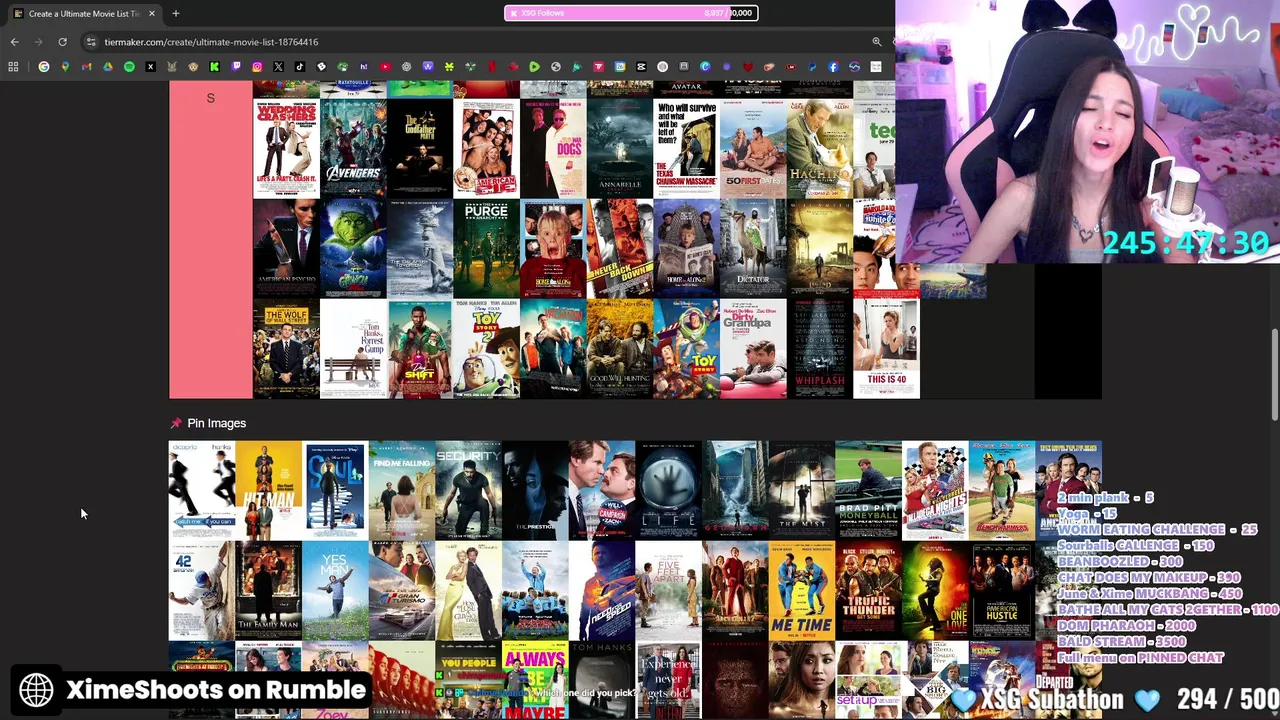Select the Texas Chainsaw Massacre poster

click(686, 148)
